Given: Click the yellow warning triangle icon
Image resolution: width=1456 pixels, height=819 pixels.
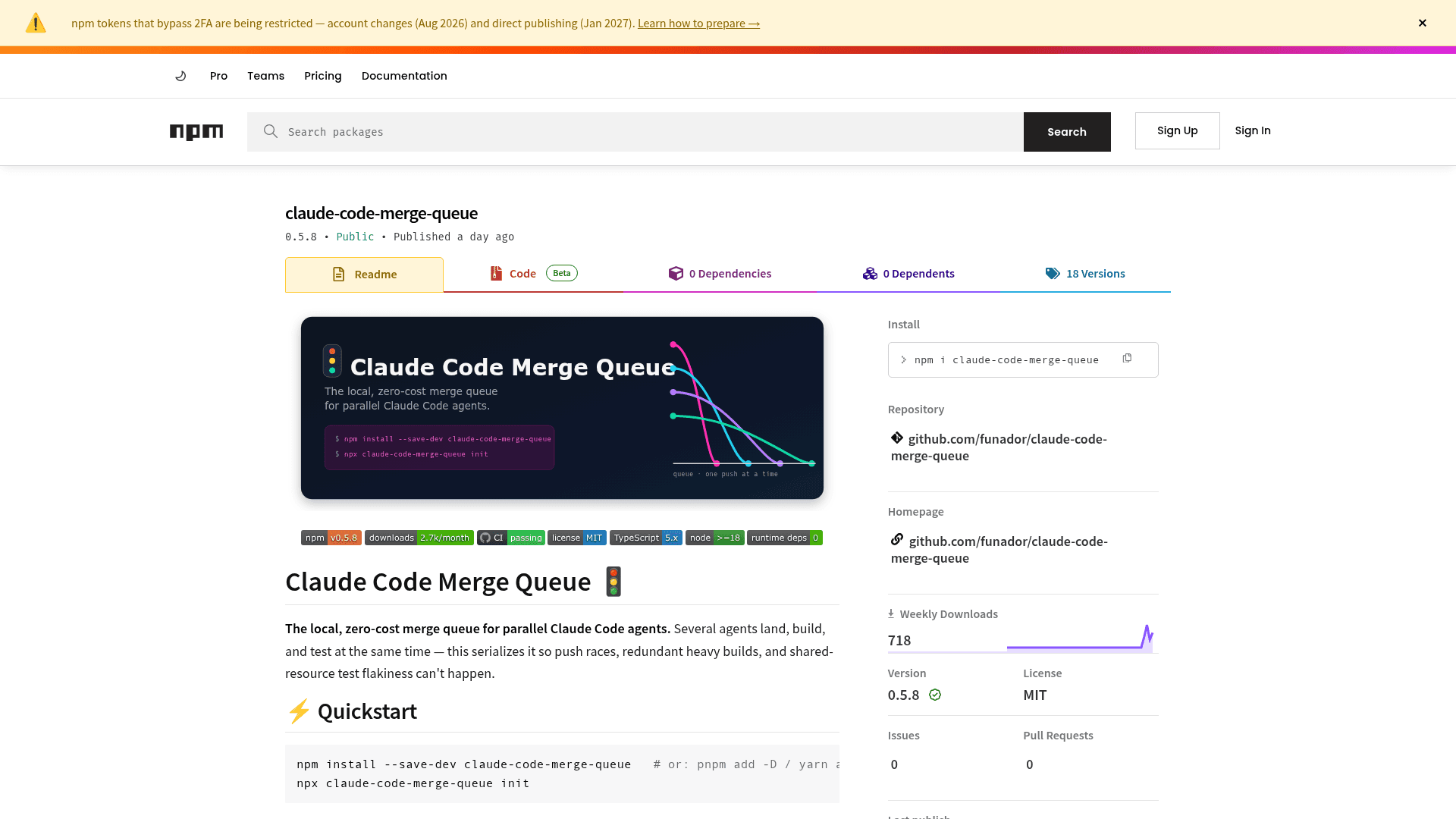Looking at the screenshot, I should tap(36, 24).
